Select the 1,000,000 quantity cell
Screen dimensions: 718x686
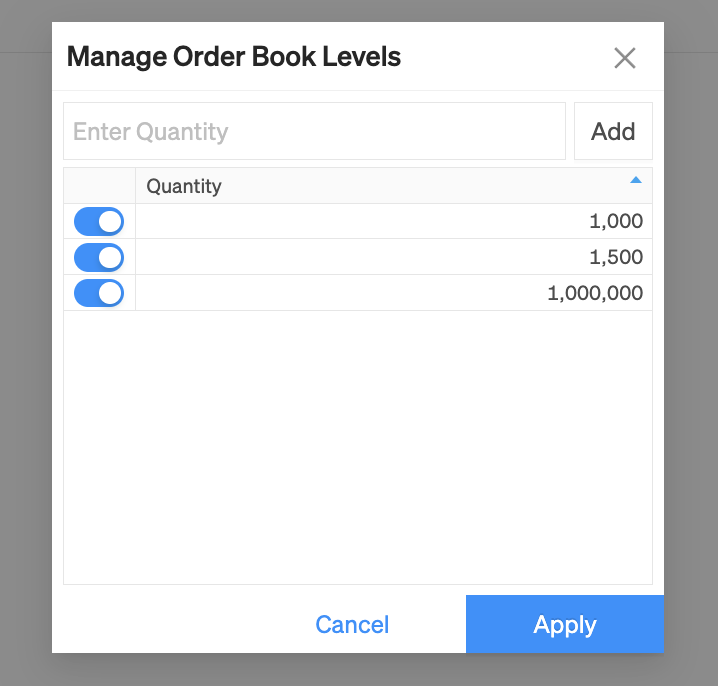[x=394, y=293]
